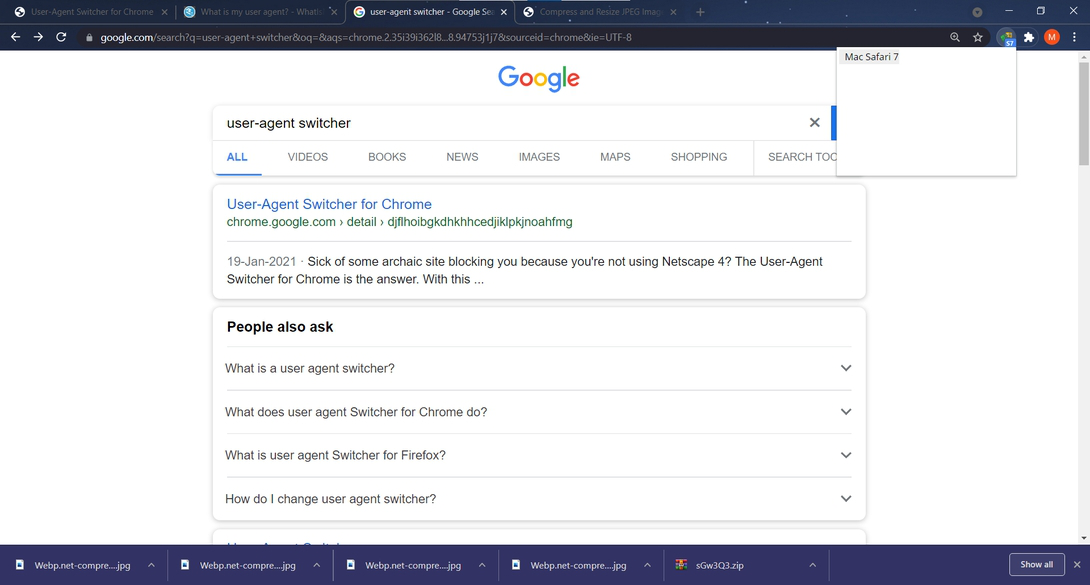Open options for third Webp.net download
The width and height of the screenshot is (1090, 585).
pyautogui.click(x=482, y=565)
